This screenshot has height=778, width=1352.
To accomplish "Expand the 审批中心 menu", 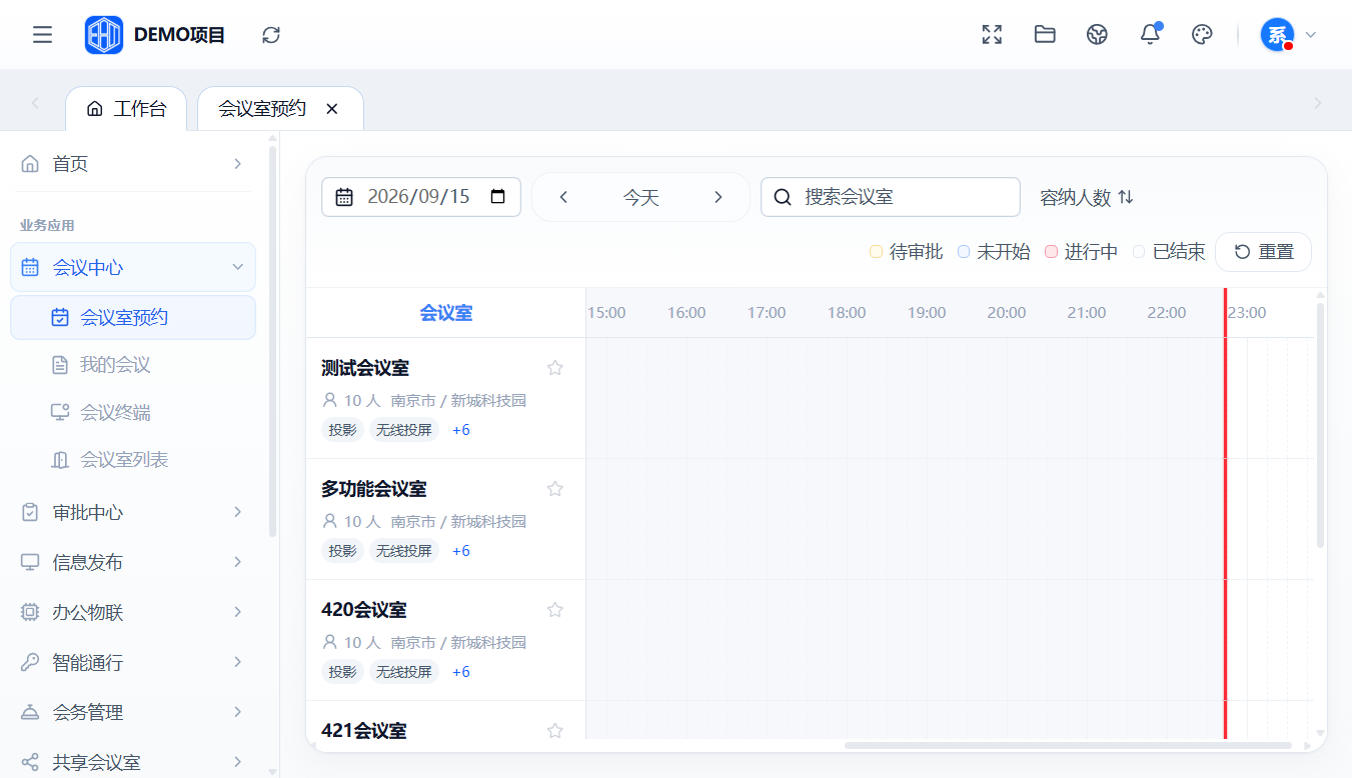I will point(133,512).
